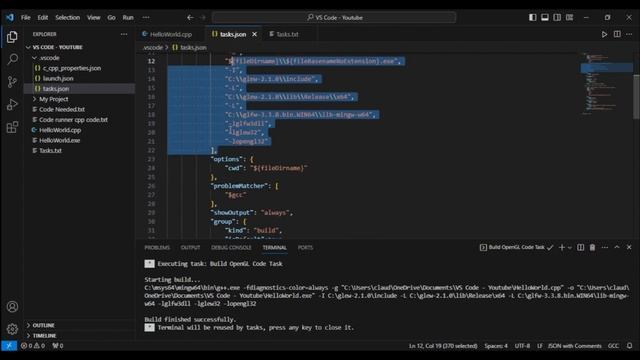This screenshot has height=360, width=640.
Task: Click the editor minimap overview
Action: click(606, 84)
